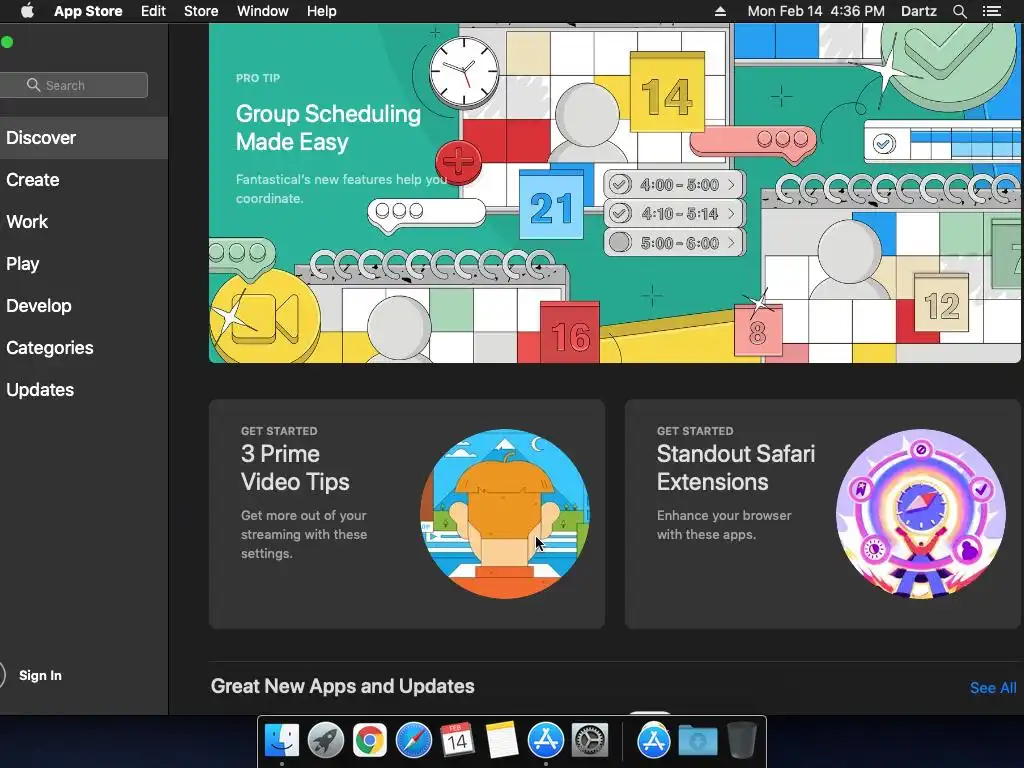1024x768 pixels.
Task: Click the magnifier icon in Search field
Action: pyautogui.click(x=33, y=85)
